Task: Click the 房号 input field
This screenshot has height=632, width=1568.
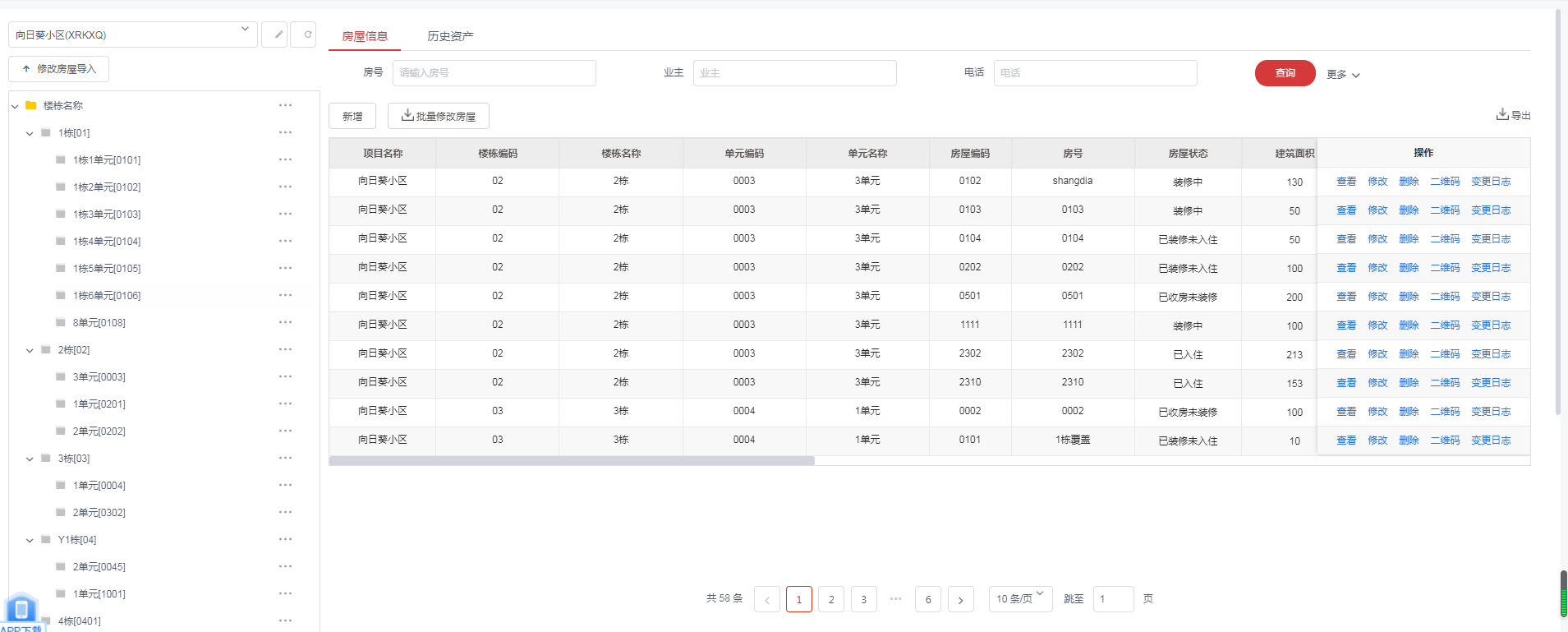Action: (x=494, y=73)
